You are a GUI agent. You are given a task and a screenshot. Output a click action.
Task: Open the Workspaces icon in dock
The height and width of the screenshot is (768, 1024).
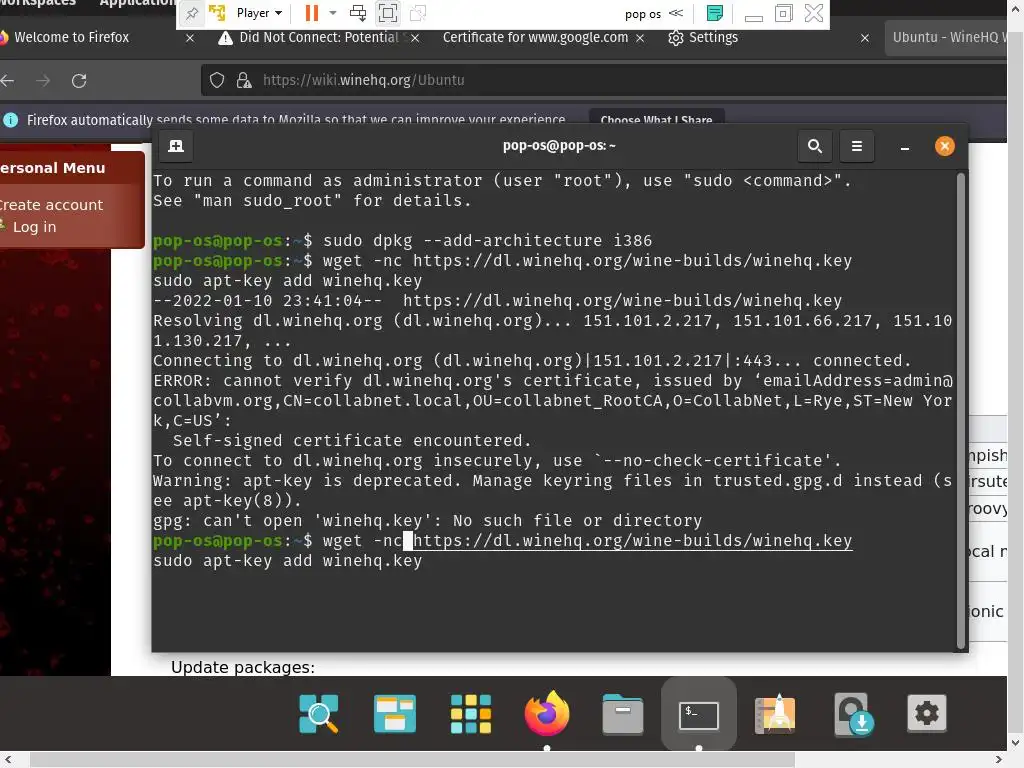point(394,714)
